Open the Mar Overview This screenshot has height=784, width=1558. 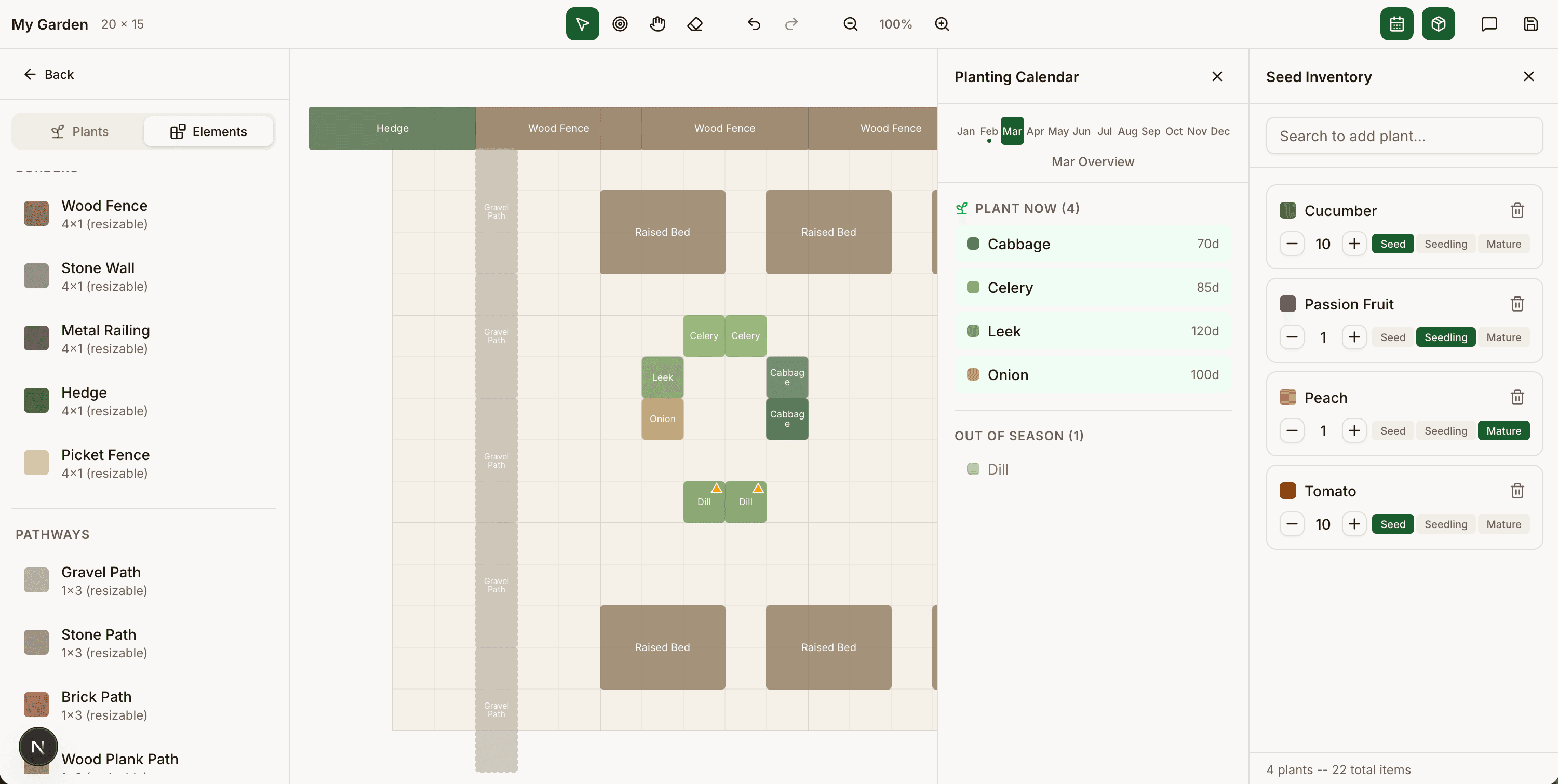coord(1092,161)
